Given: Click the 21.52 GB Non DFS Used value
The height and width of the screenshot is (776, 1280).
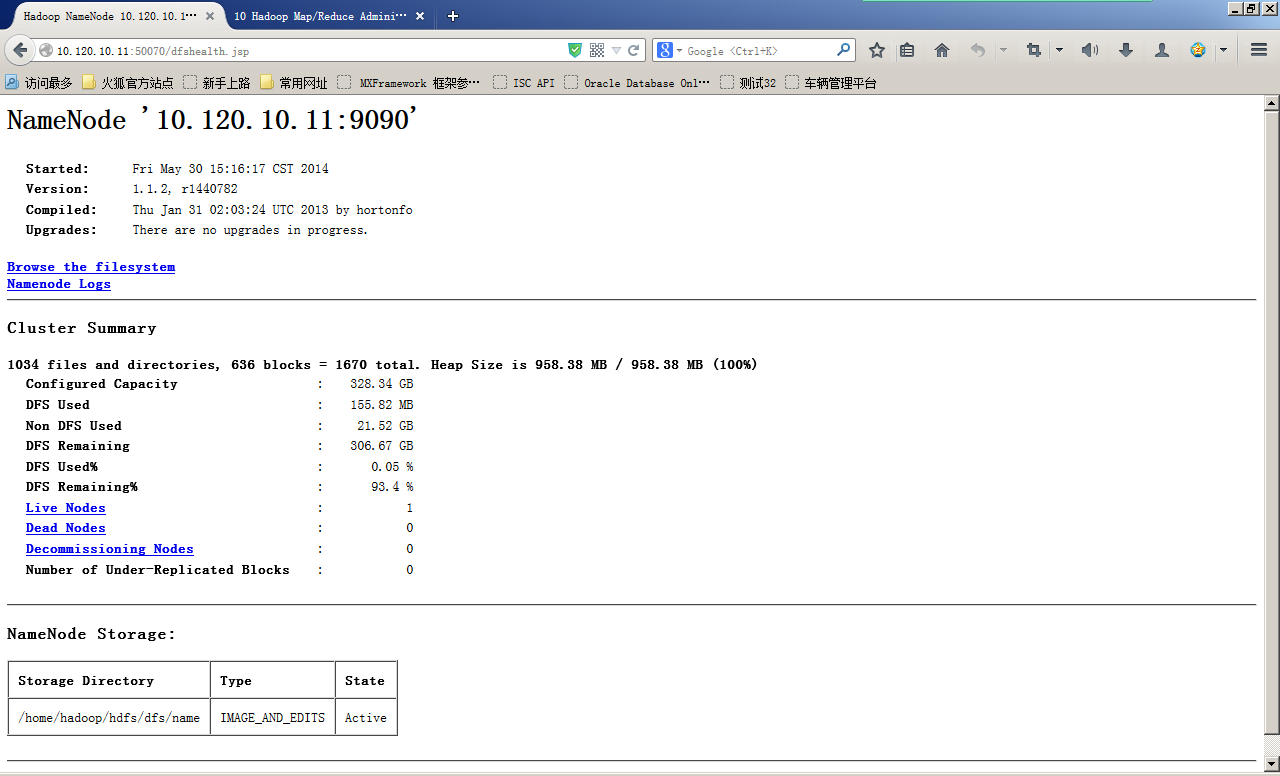Looking at the screenshot, I should tap(386, 426).
